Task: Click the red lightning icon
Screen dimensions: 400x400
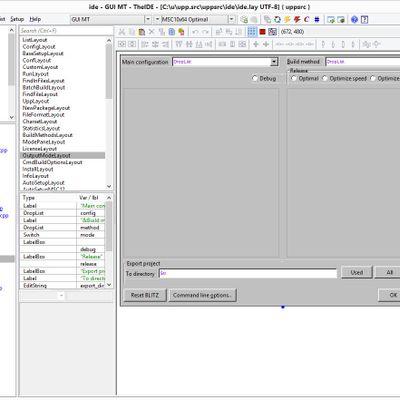Action: (x=297, y=19)
